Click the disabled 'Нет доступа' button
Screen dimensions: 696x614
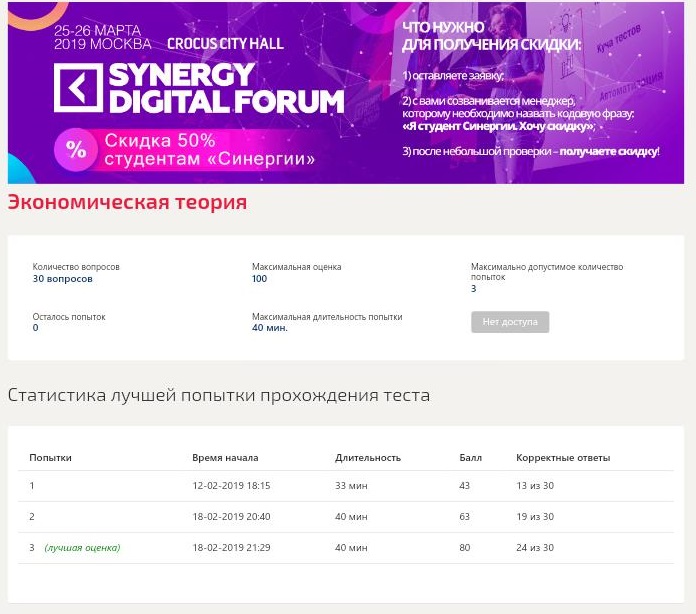(510, 322)
